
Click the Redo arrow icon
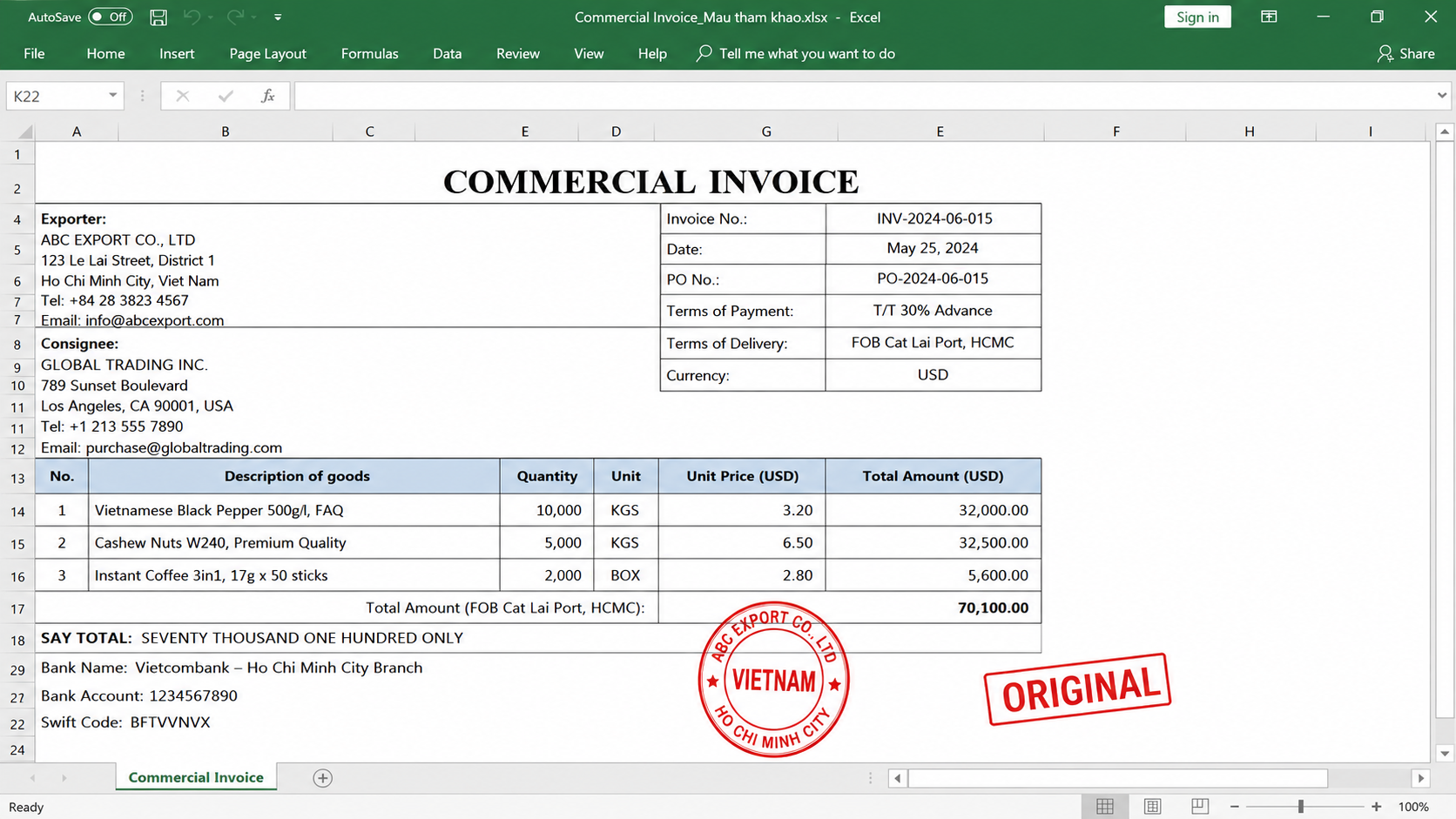pyautogui.click(x=234, y=17)
